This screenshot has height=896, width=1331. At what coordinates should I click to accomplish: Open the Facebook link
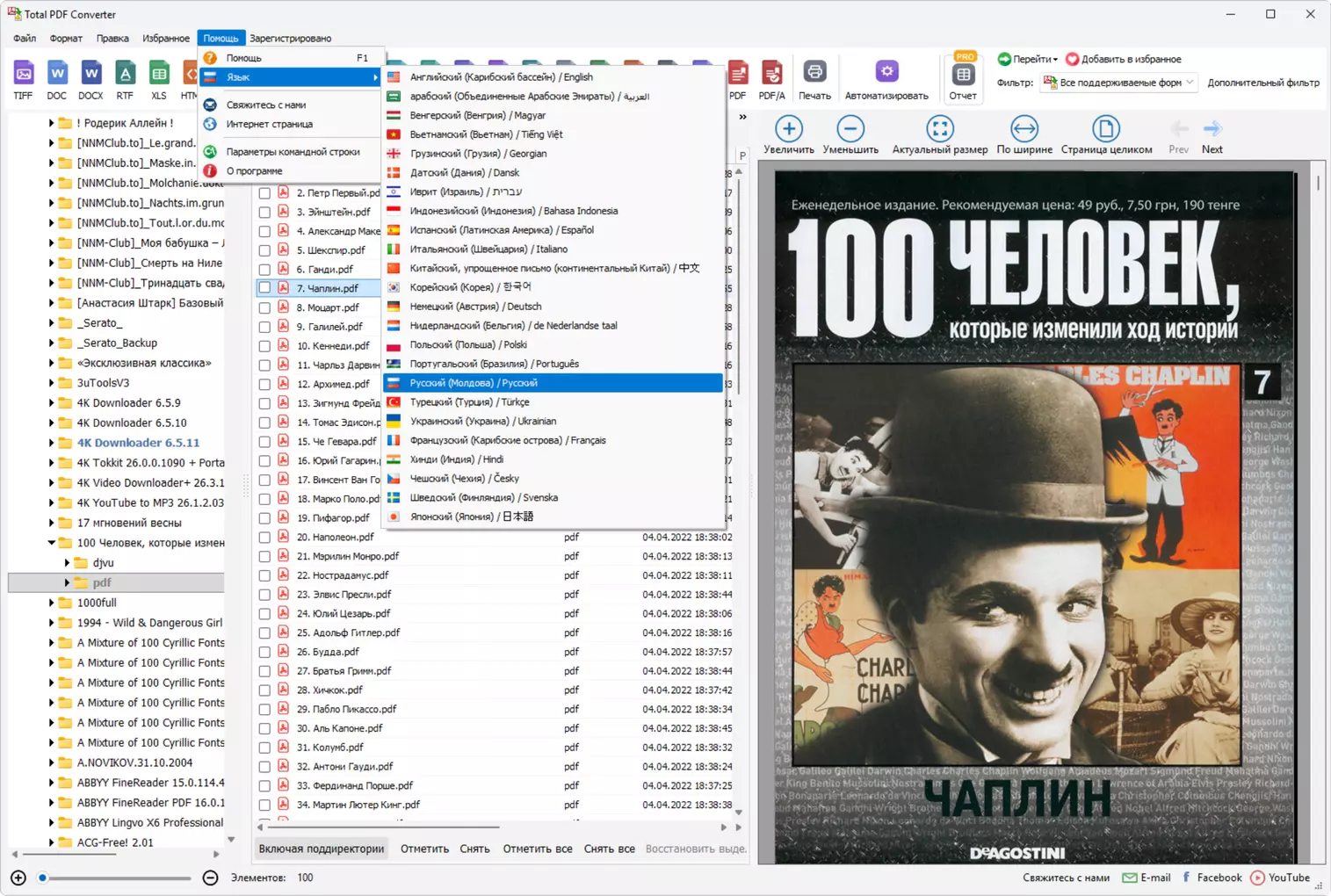1212,878
